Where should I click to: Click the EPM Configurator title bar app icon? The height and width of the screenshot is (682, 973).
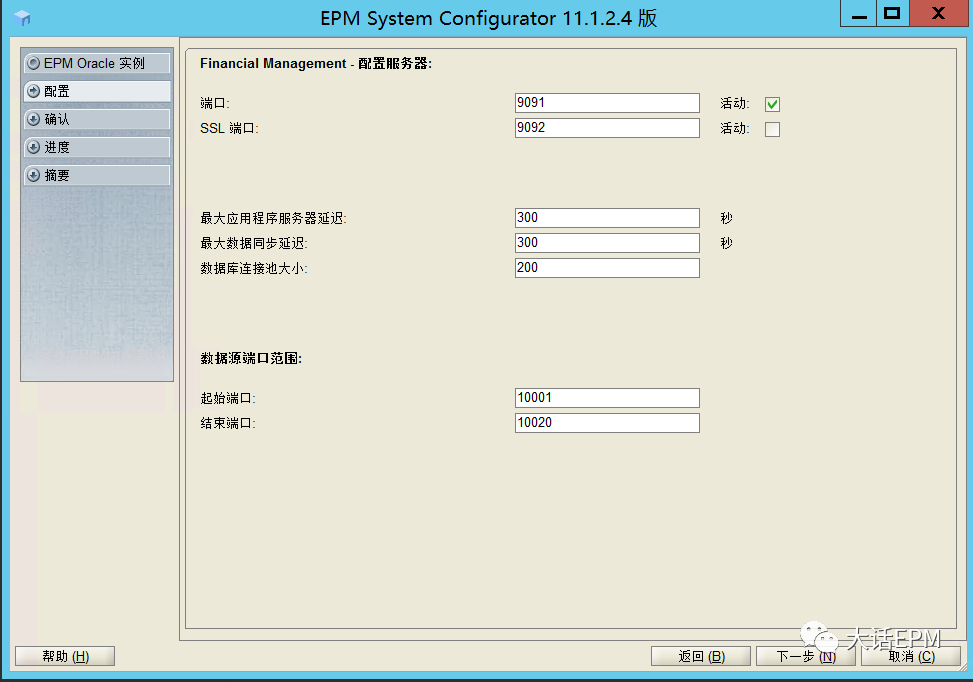click(x=22, y=18)
